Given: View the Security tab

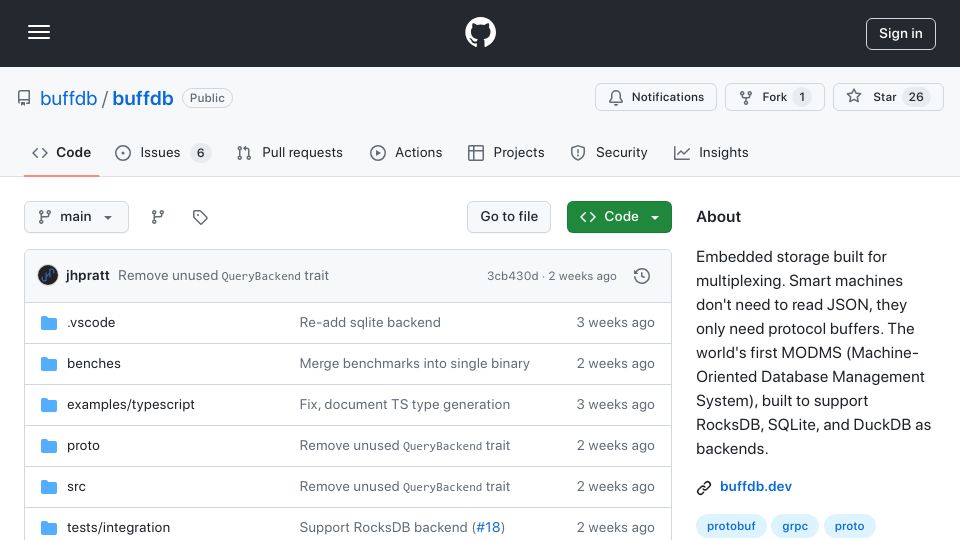Looking at the screenshot, I should 609,152.
